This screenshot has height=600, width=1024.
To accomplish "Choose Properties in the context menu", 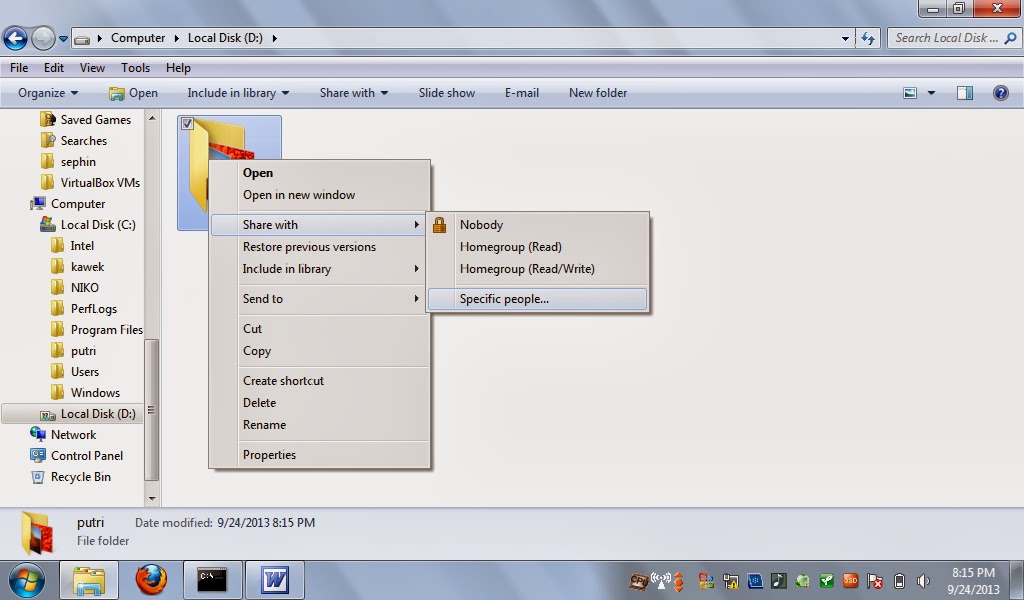I will click(320, 454).
